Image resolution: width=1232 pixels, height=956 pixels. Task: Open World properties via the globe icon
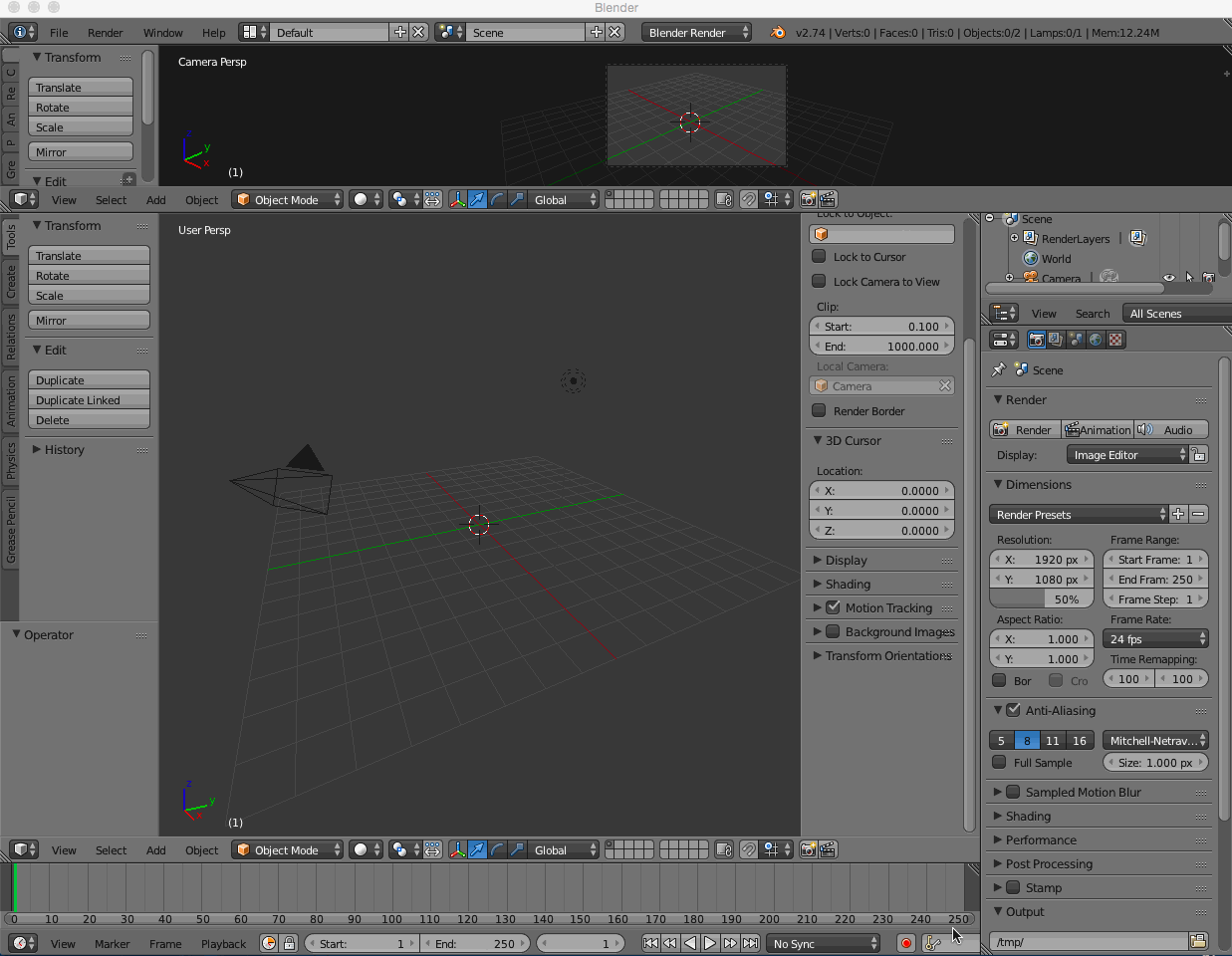point(1095,340)
